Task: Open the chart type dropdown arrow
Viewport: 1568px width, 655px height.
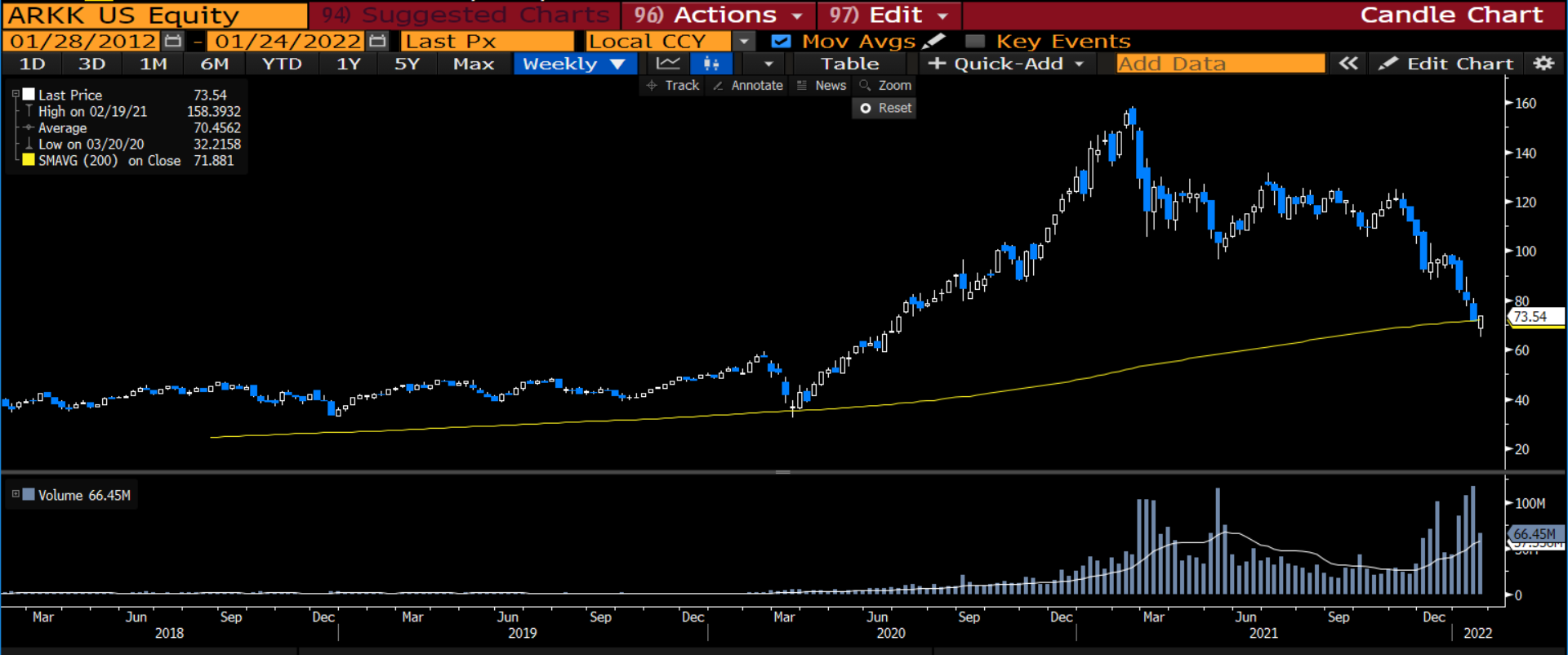Action: [x=768, y=64]
